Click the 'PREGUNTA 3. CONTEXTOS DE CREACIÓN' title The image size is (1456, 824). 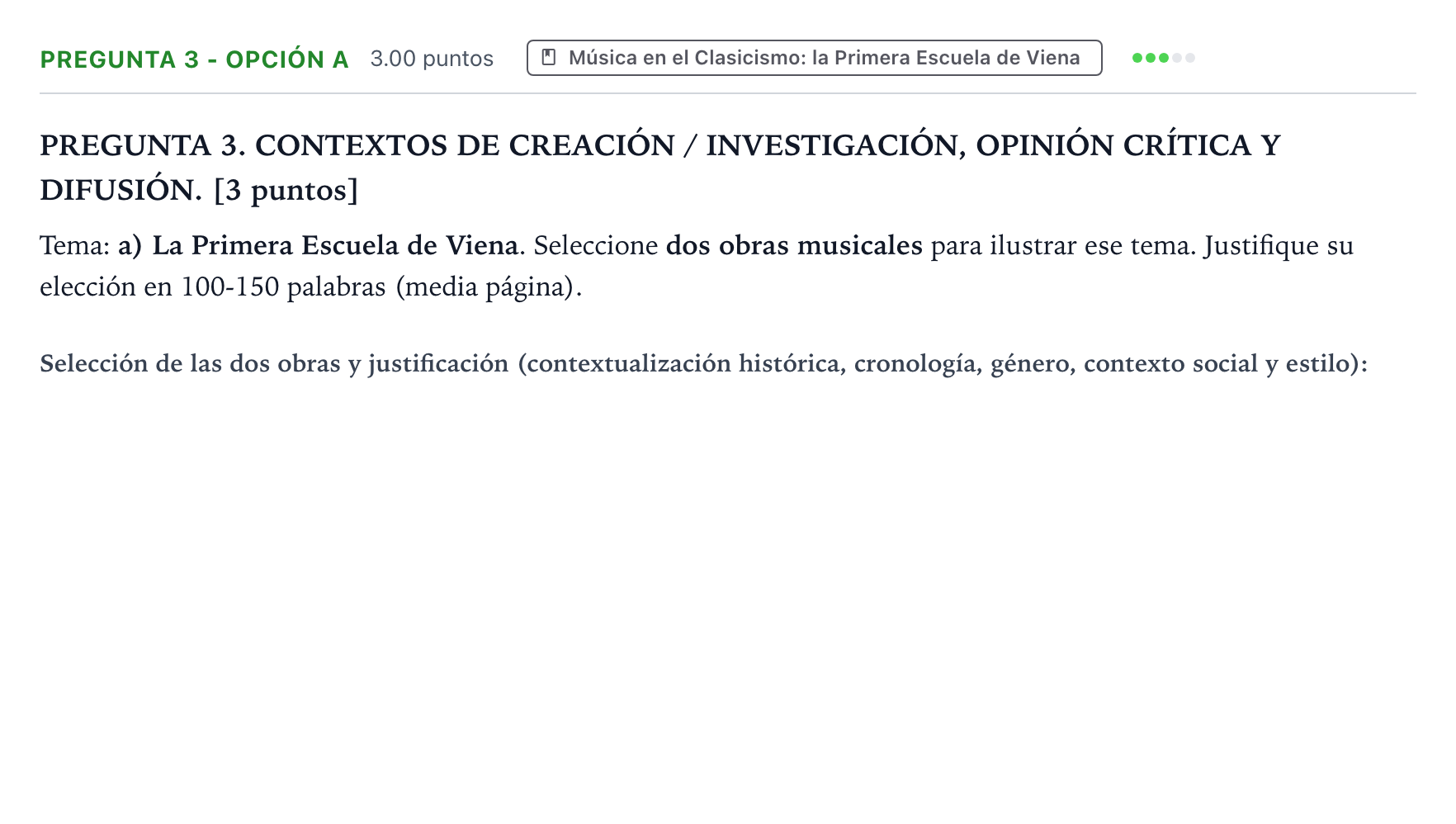tap(660, 168)
